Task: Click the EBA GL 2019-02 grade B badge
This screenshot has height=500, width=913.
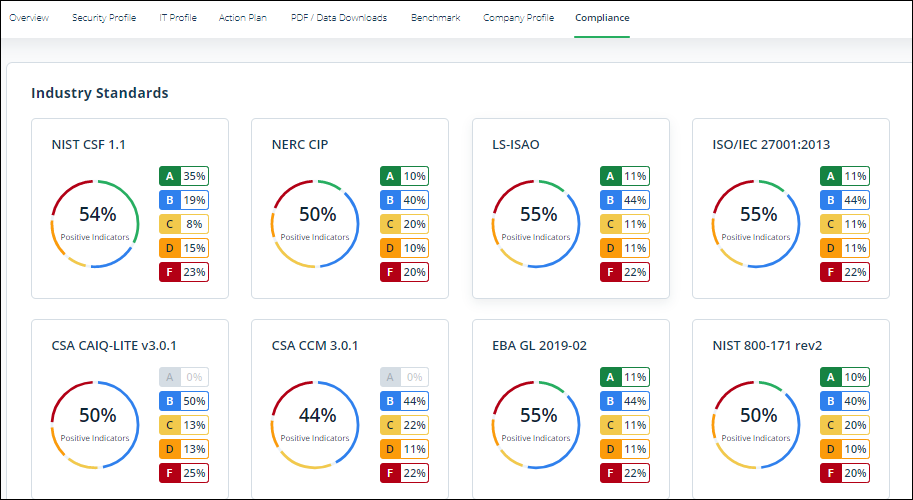Action: tap(624, 401)
